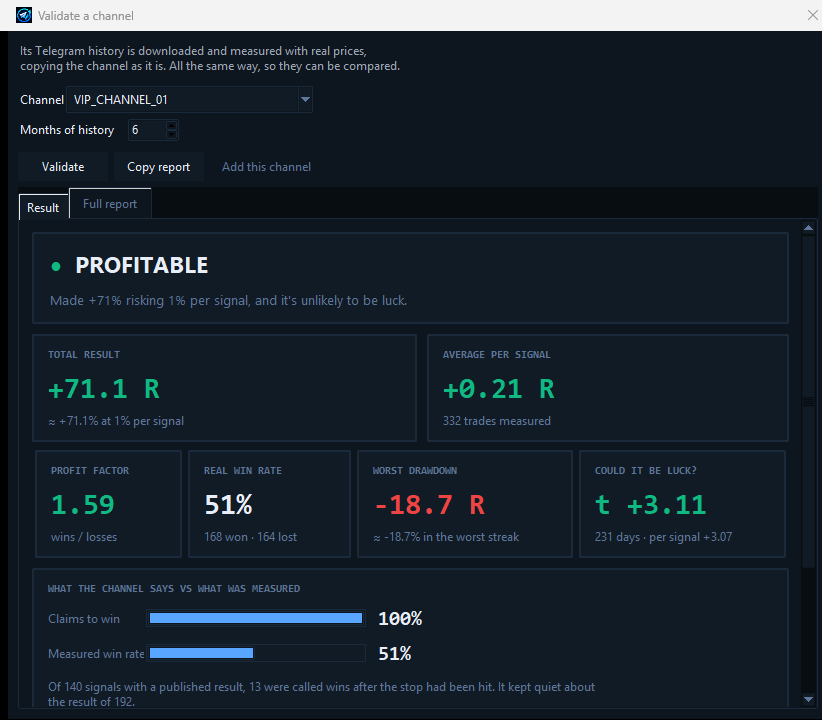The height and width of the screenshot is (720, 822).
Task: Open the Channel dropdown arrow
Action: pos(305,99)
